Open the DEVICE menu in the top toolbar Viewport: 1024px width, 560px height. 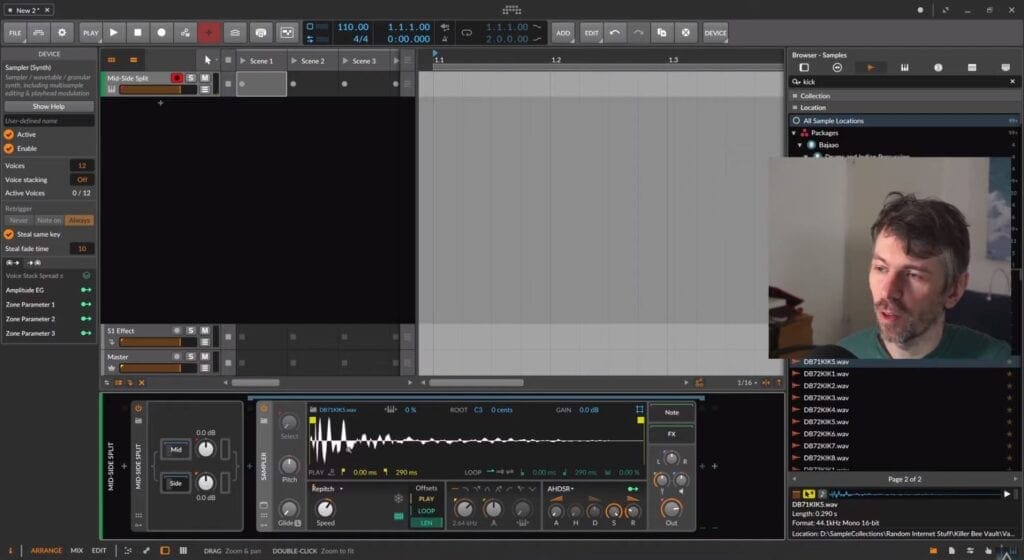coord(715,33)
